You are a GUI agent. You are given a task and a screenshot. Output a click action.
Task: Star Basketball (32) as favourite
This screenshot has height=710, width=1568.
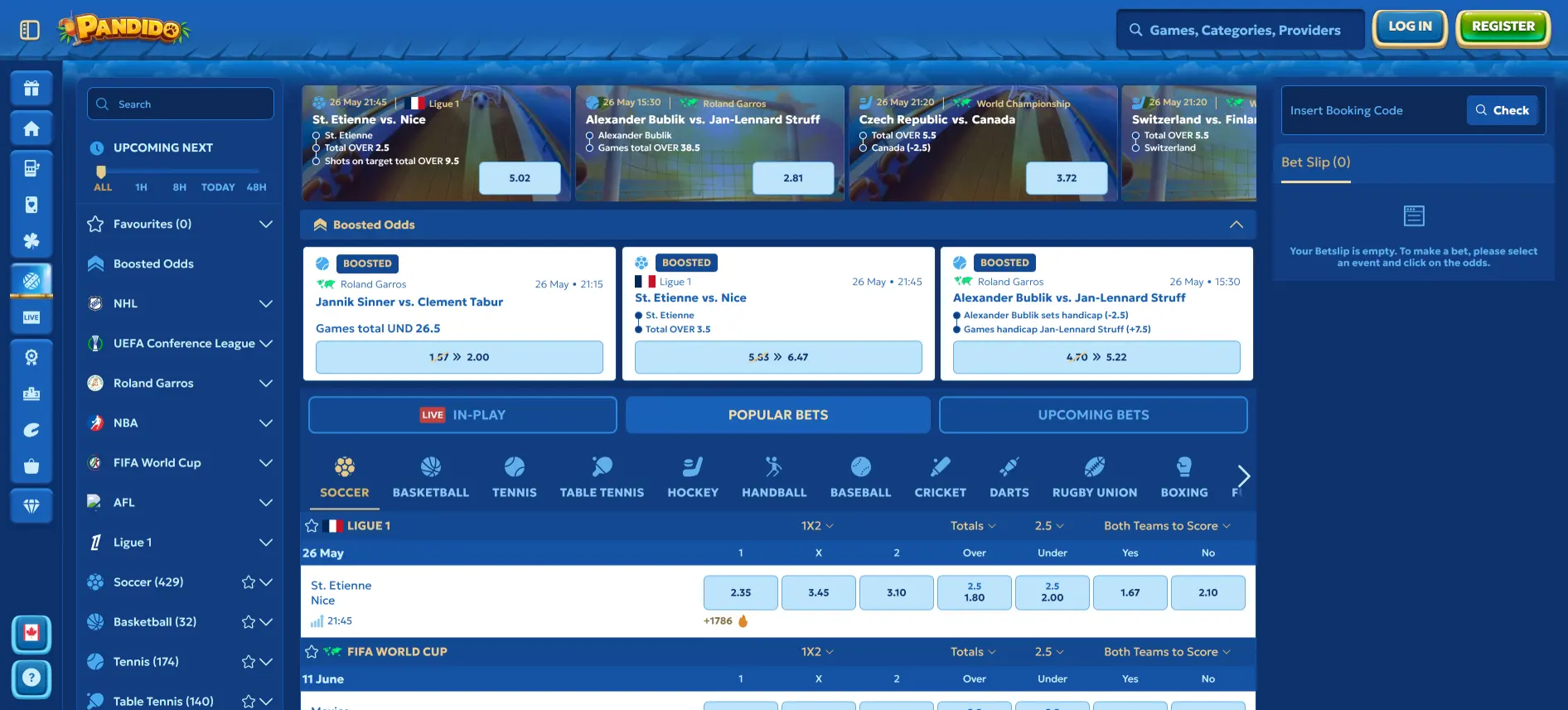[248, 621]
